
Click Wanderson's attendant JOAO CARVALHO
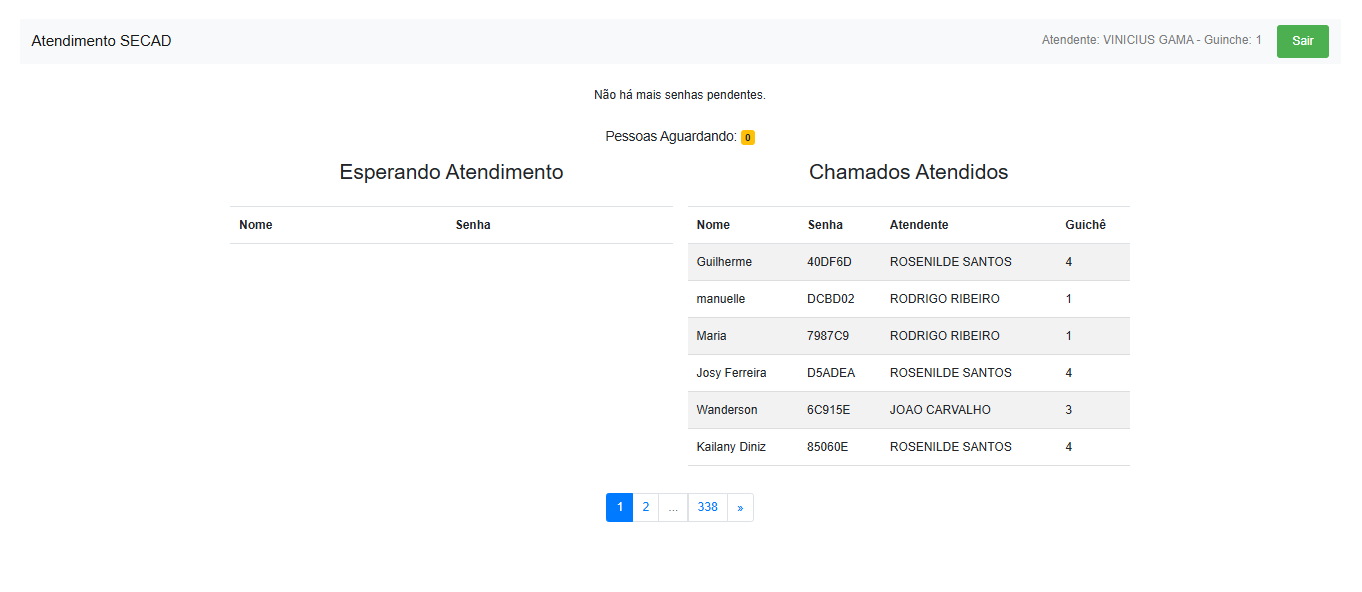(x=940, y=410)
